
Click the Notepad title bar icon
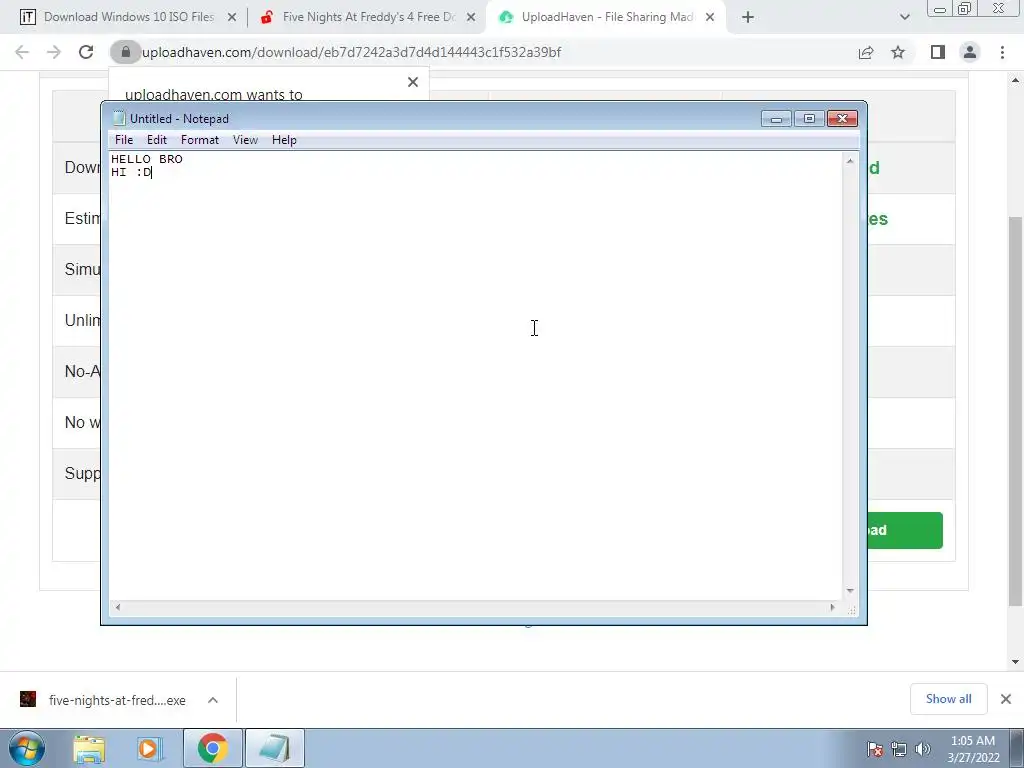pos(119,118)
